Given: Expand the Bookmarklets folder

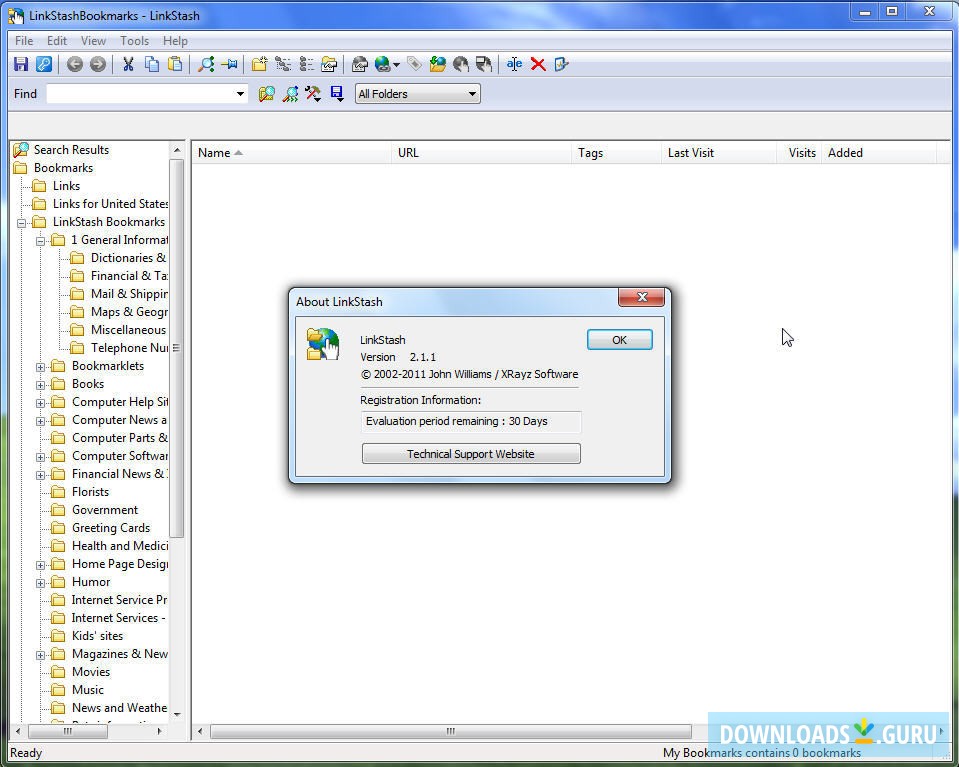Looking at the screenshot, I should [x=40, y=367].
